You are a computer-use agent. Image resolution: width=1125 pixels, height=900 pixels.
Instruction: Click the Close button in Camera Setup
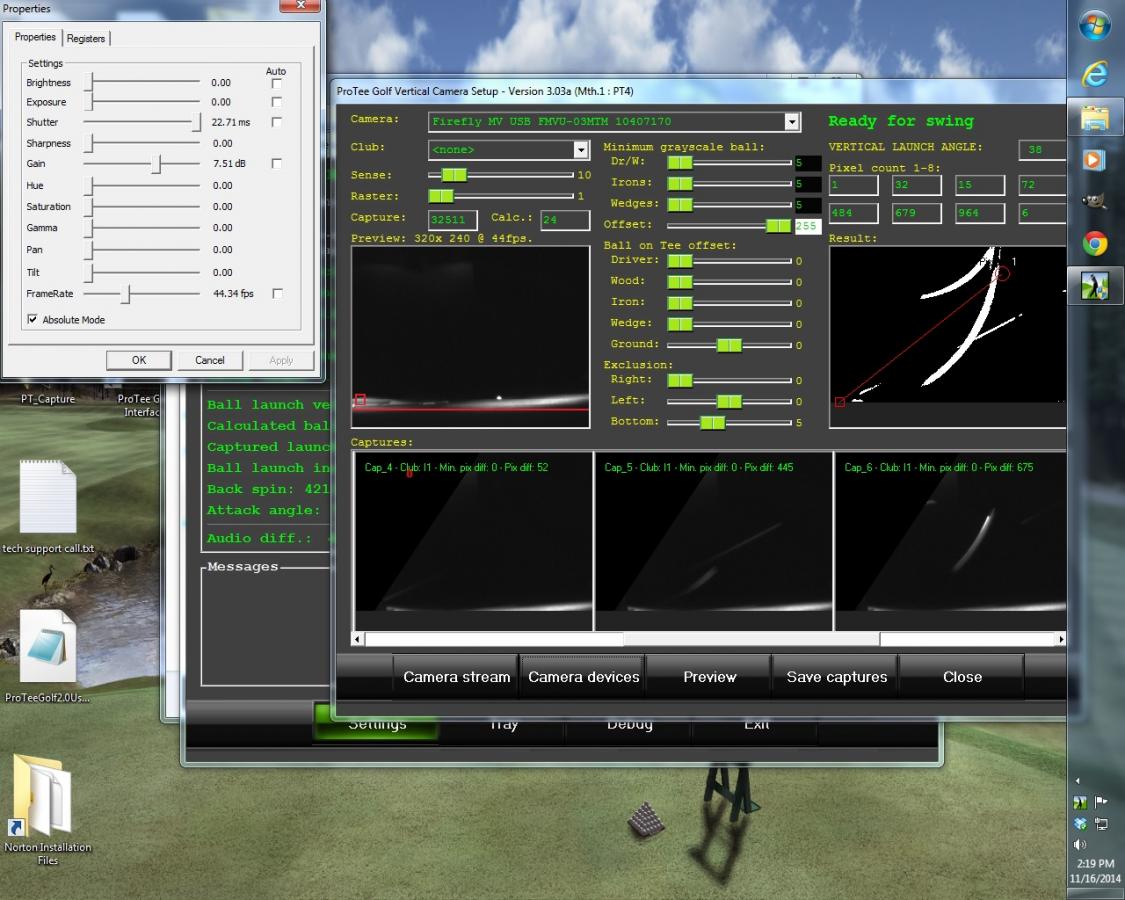pos(962,677)
